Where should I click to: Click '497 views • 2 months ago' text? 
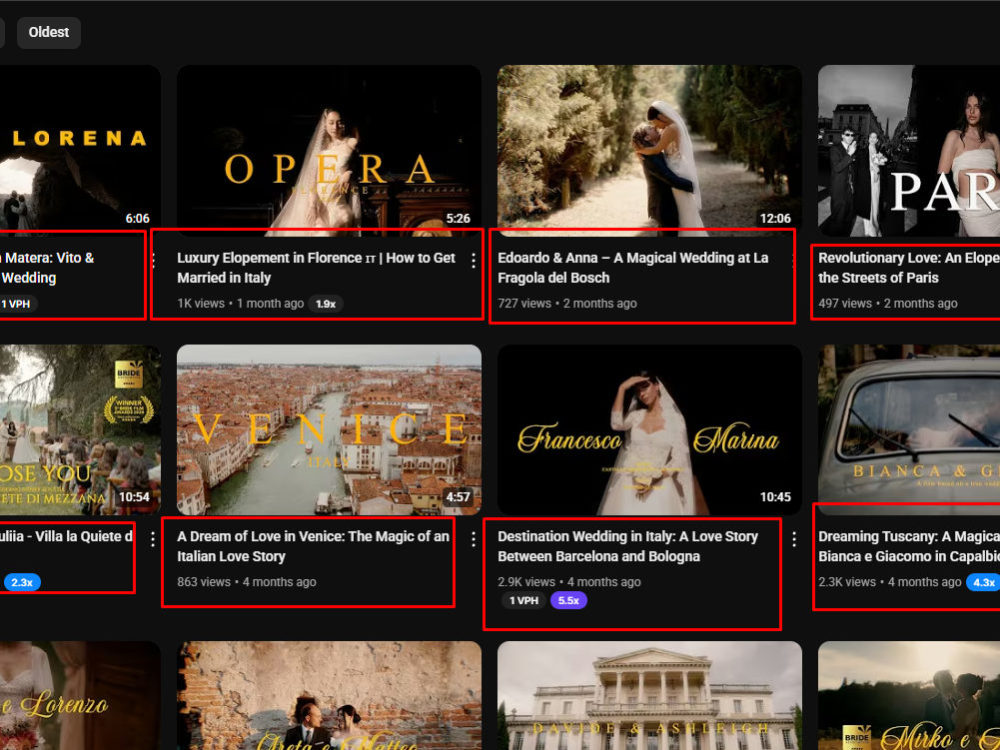(888, 304)
